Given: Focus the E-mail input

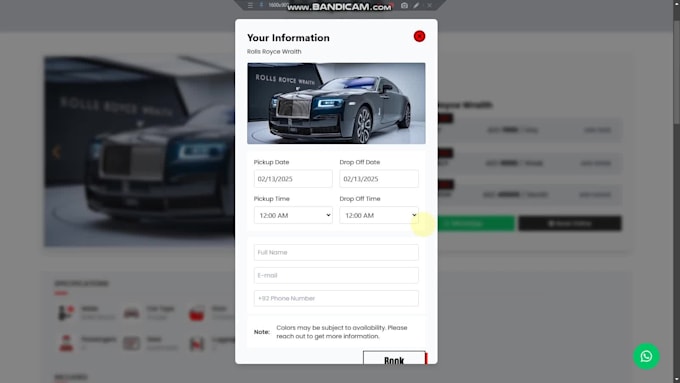Looking at the screenshot, I should tap(336, 275).
